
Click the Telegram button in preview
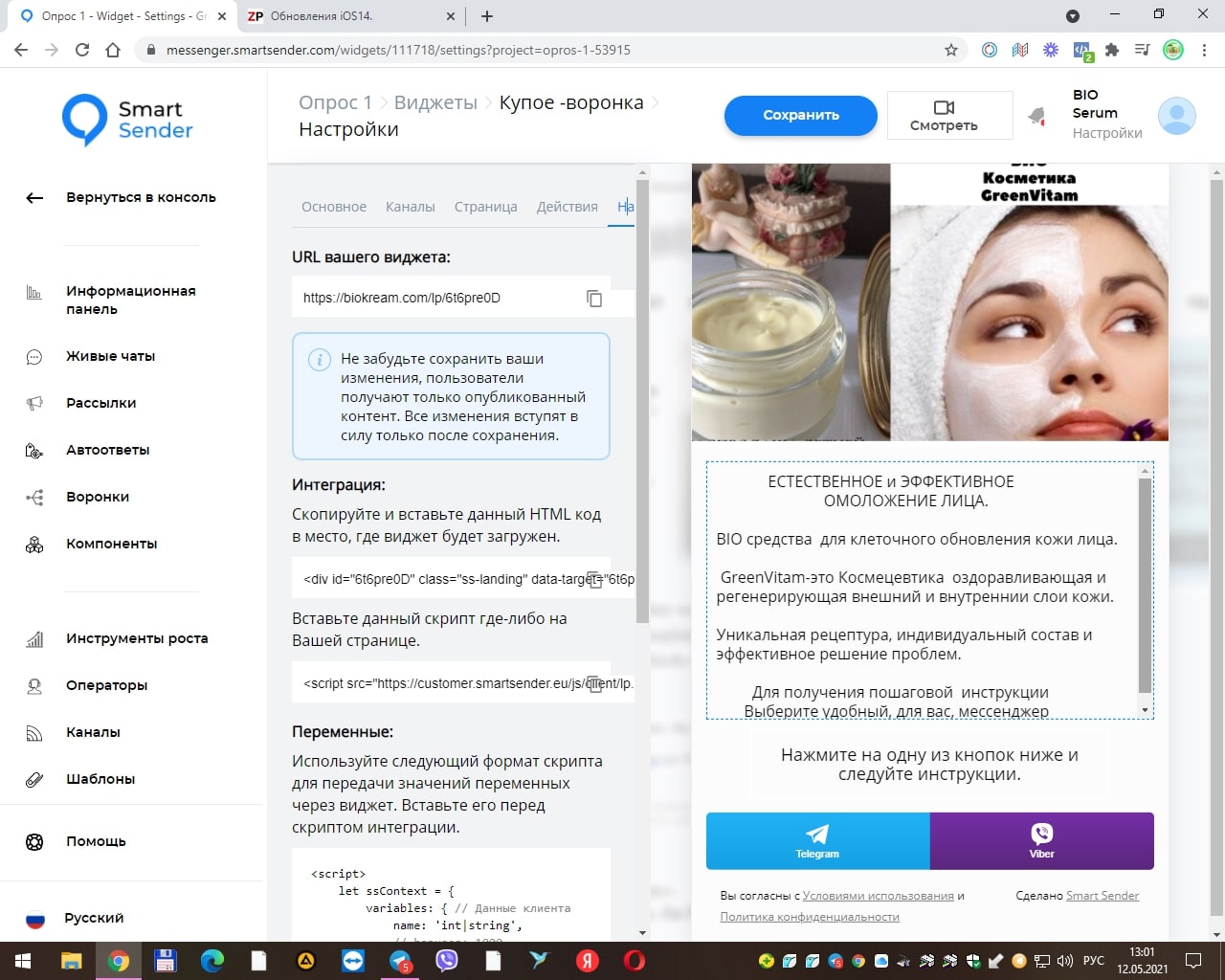pos(817,841)
